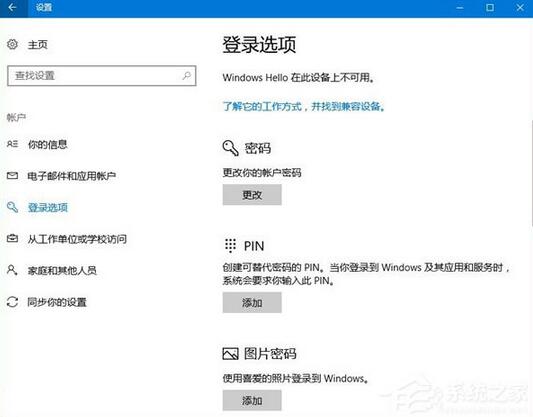Maximize the 设置 window
This screenshot has height=417, width=533.
(490, 7)
